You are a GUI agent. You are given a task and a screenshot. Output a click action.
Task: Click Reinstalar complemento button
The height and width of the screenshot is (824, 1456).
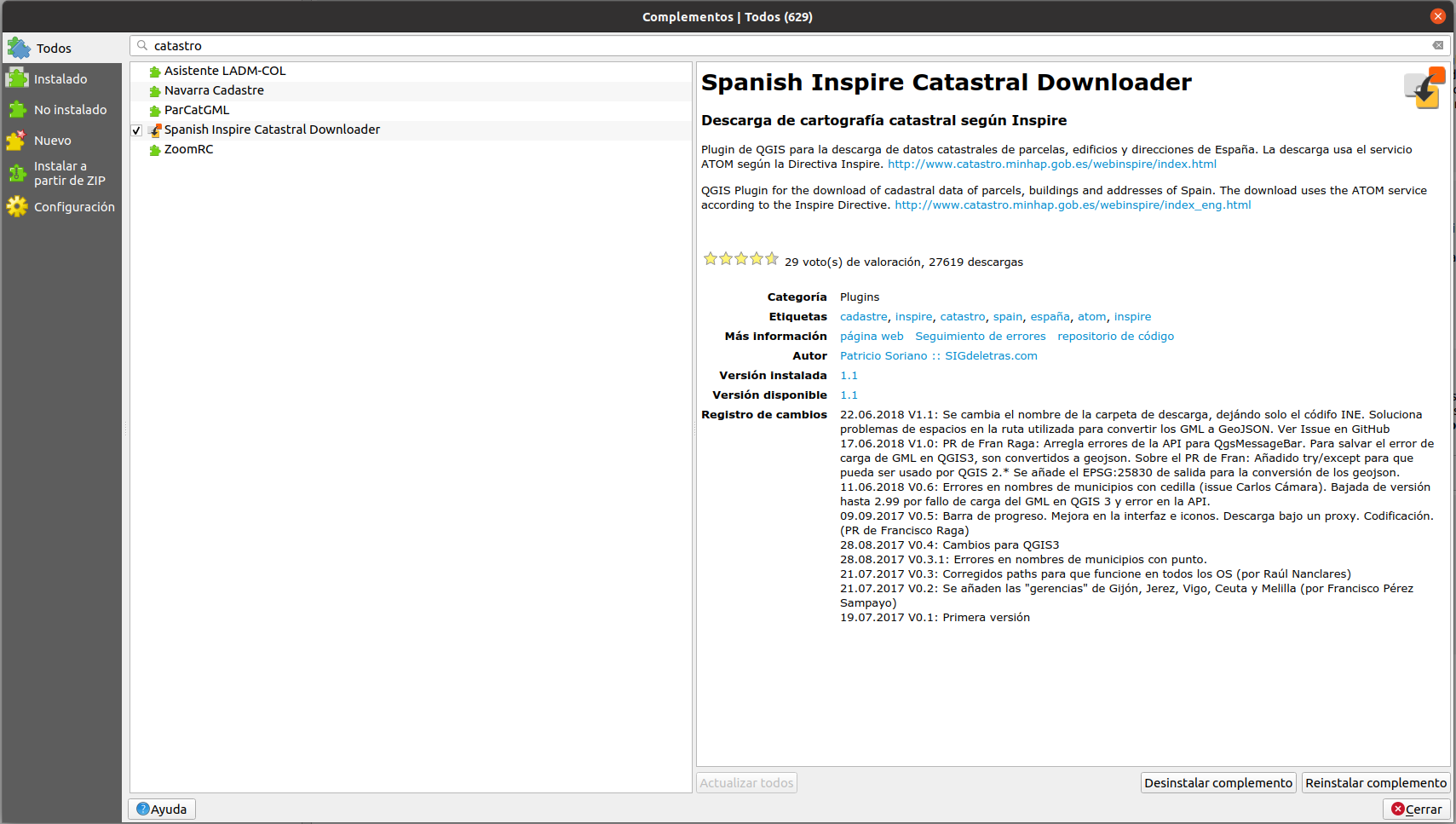point(1376,782)
